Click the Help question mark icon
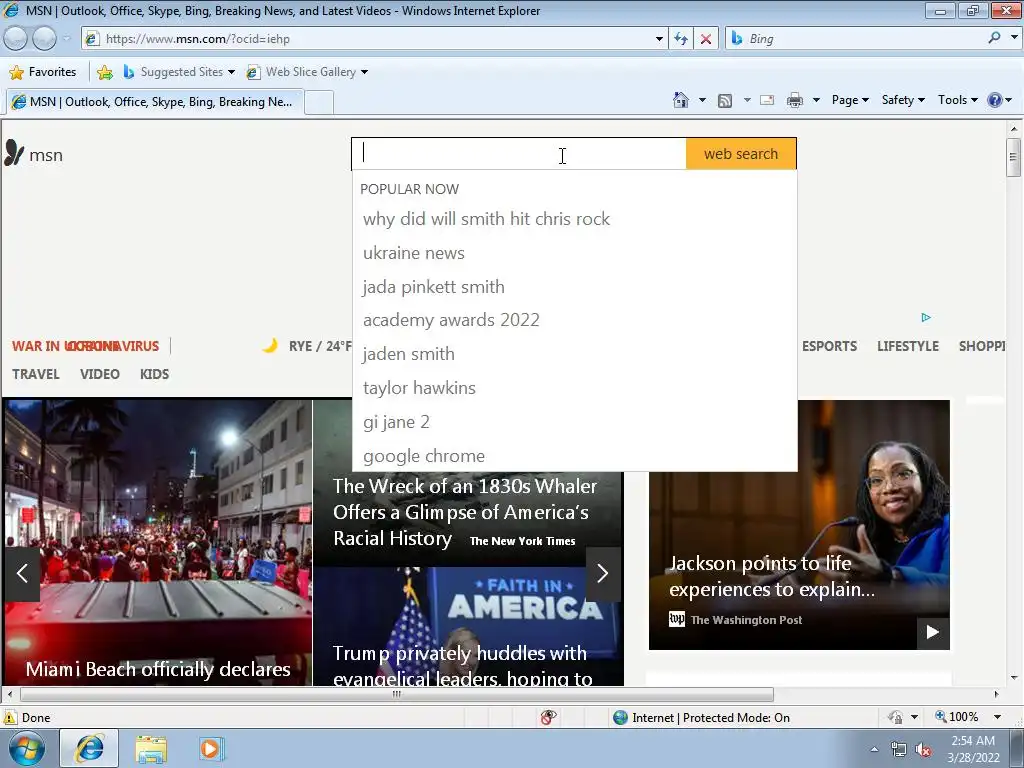 [x=995, y=100]
